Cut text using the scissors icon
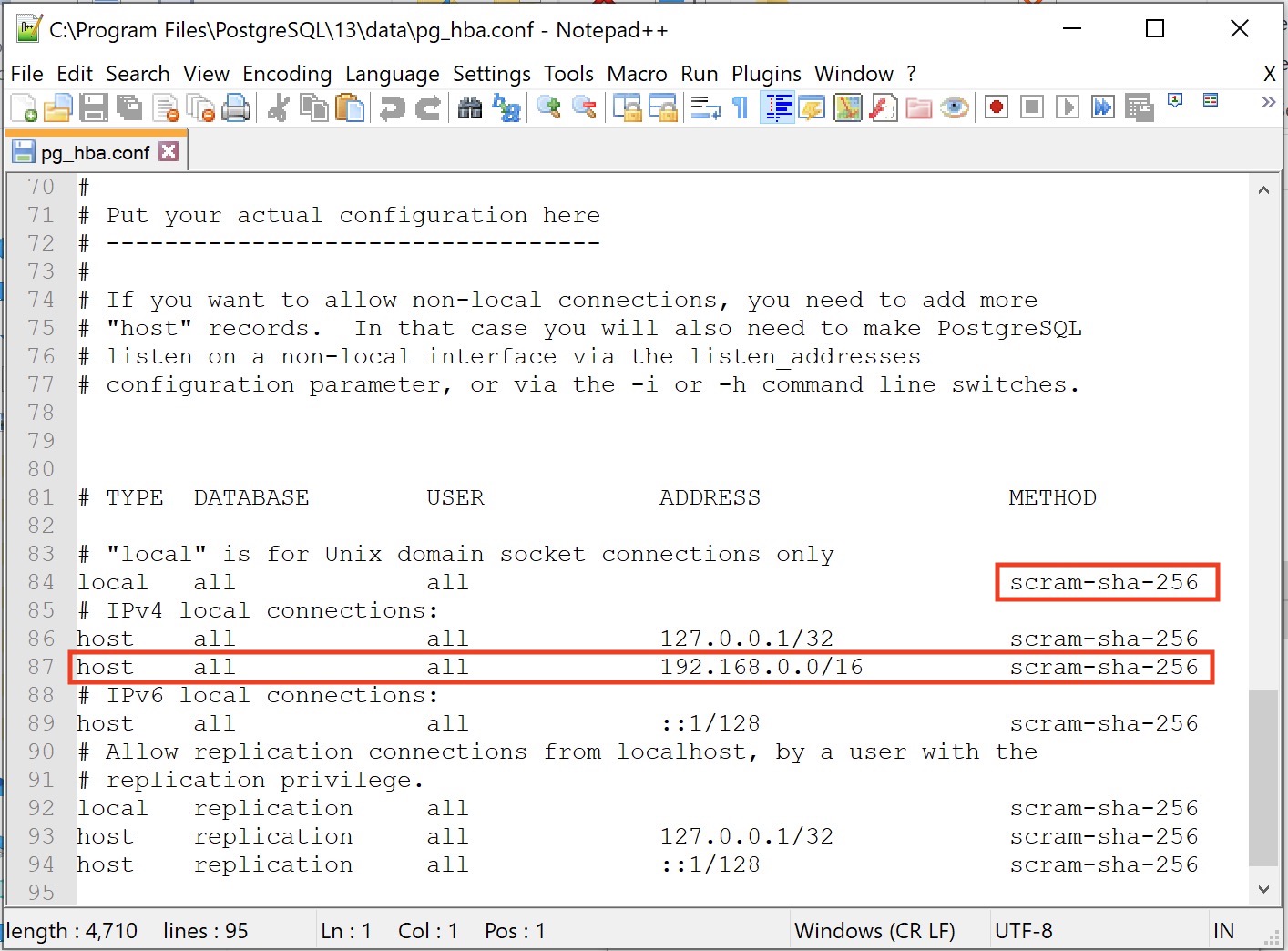The width and height of the screenshot is (1288, 951). [279, 107]
